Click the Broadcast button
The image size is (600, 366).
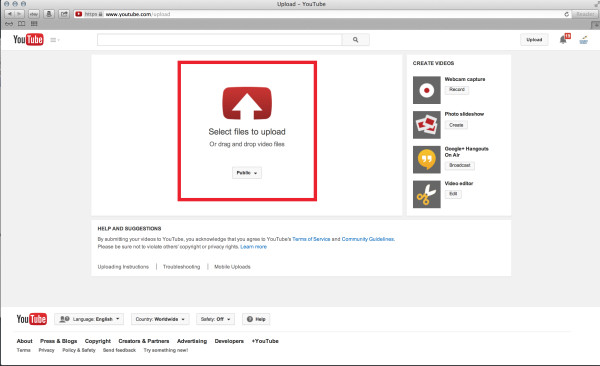point(460,165)
